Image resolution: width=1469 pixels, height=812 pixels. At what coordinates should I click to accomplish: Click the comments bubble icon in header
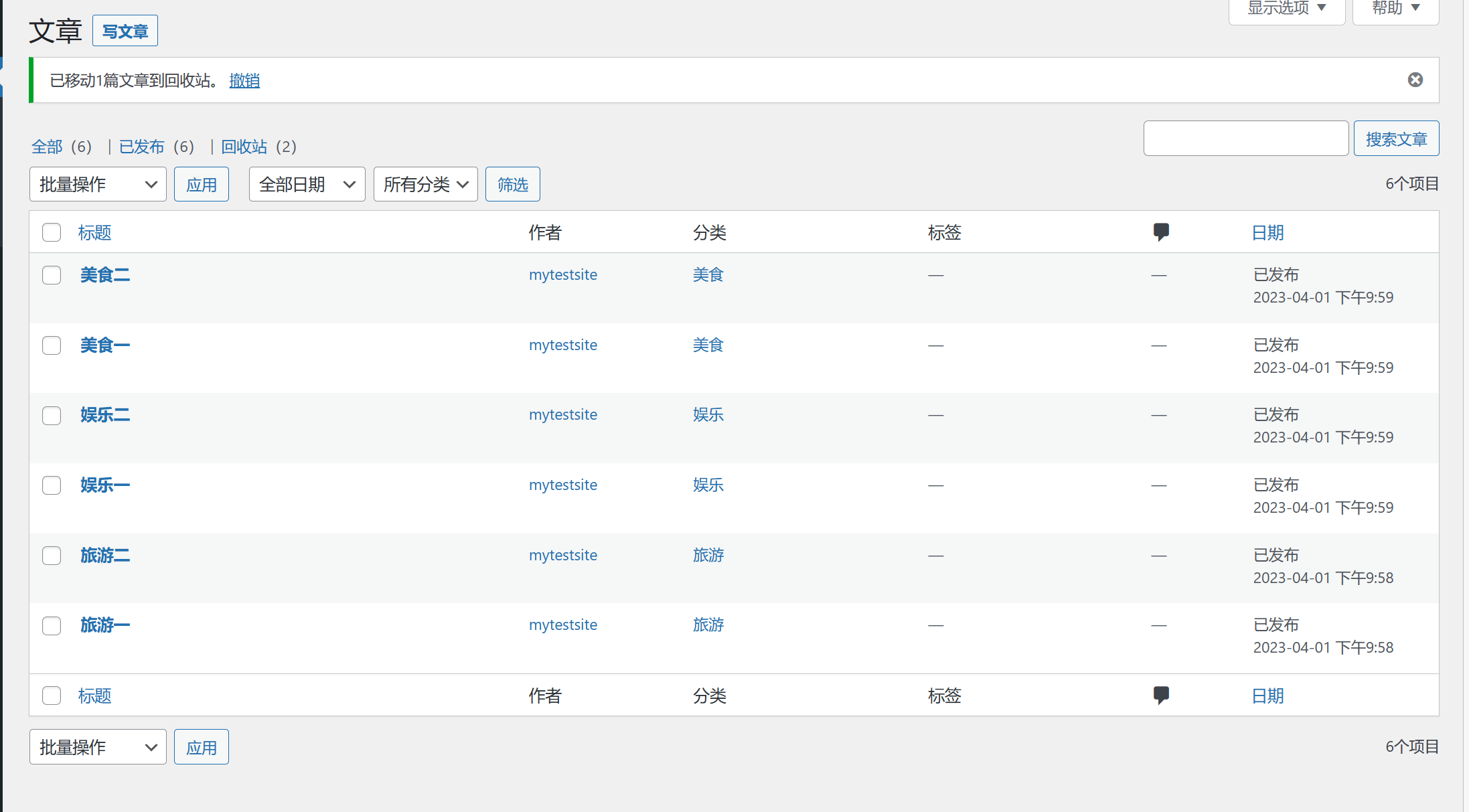[x=1161, y=232]
